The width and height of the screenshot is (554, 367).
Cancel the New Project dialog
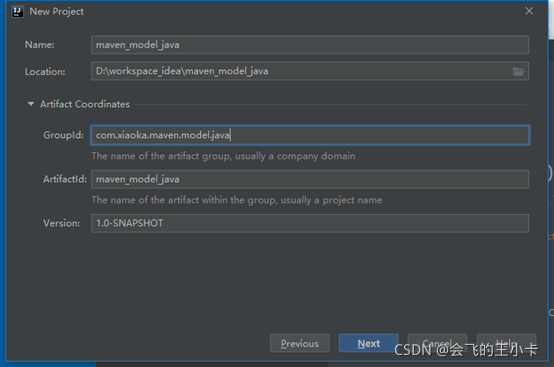tap(437, 343)
